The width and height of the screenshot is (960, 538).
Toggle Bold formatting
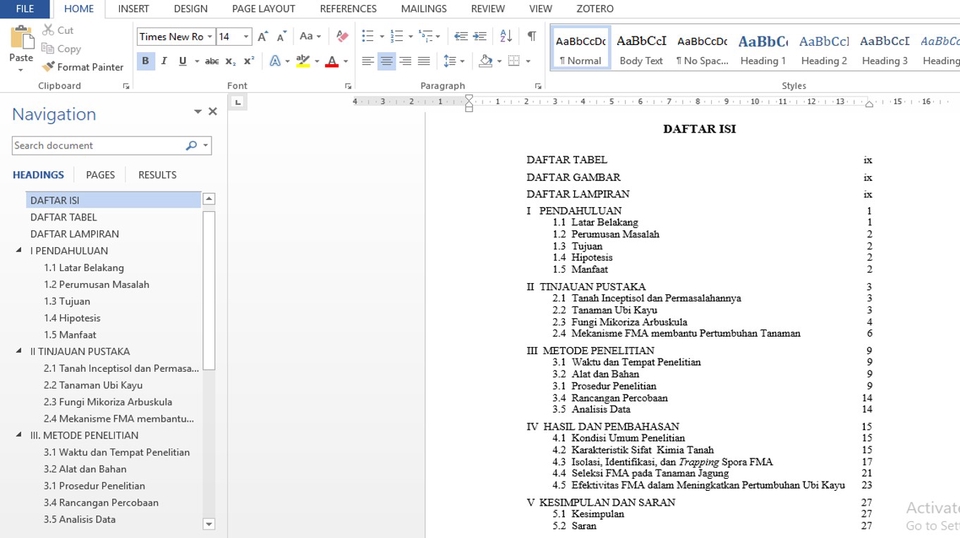pyautogui.click(x=145, y=61)
